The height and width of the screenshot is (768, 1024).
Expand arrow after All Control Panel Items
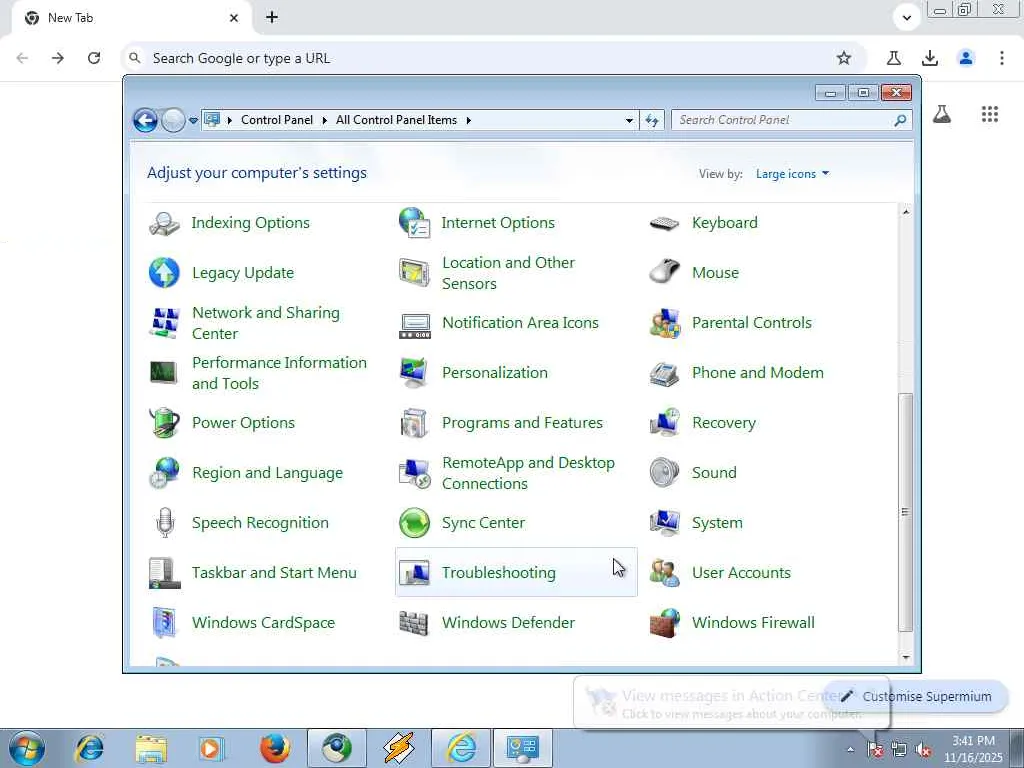(468, 120)
